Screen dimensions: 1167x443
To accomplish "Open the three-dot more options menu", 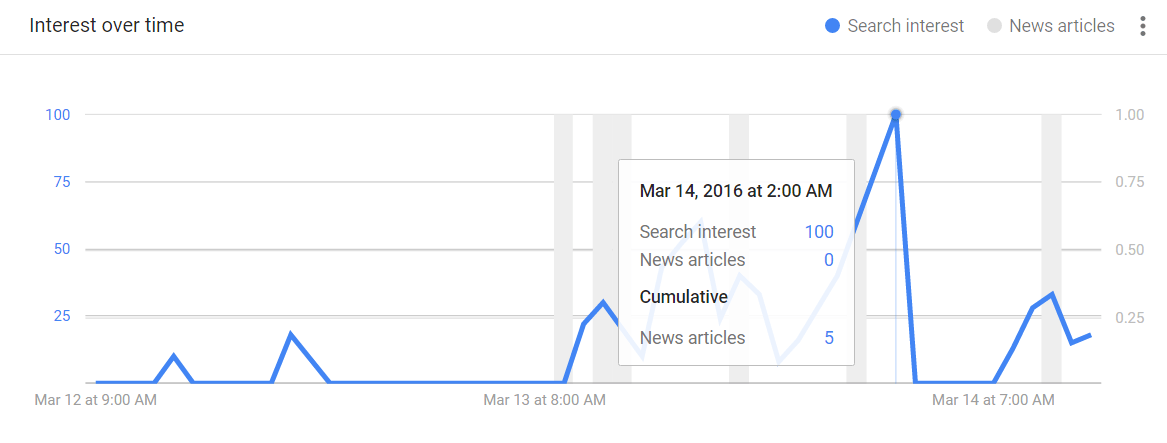I will 1143,26.
